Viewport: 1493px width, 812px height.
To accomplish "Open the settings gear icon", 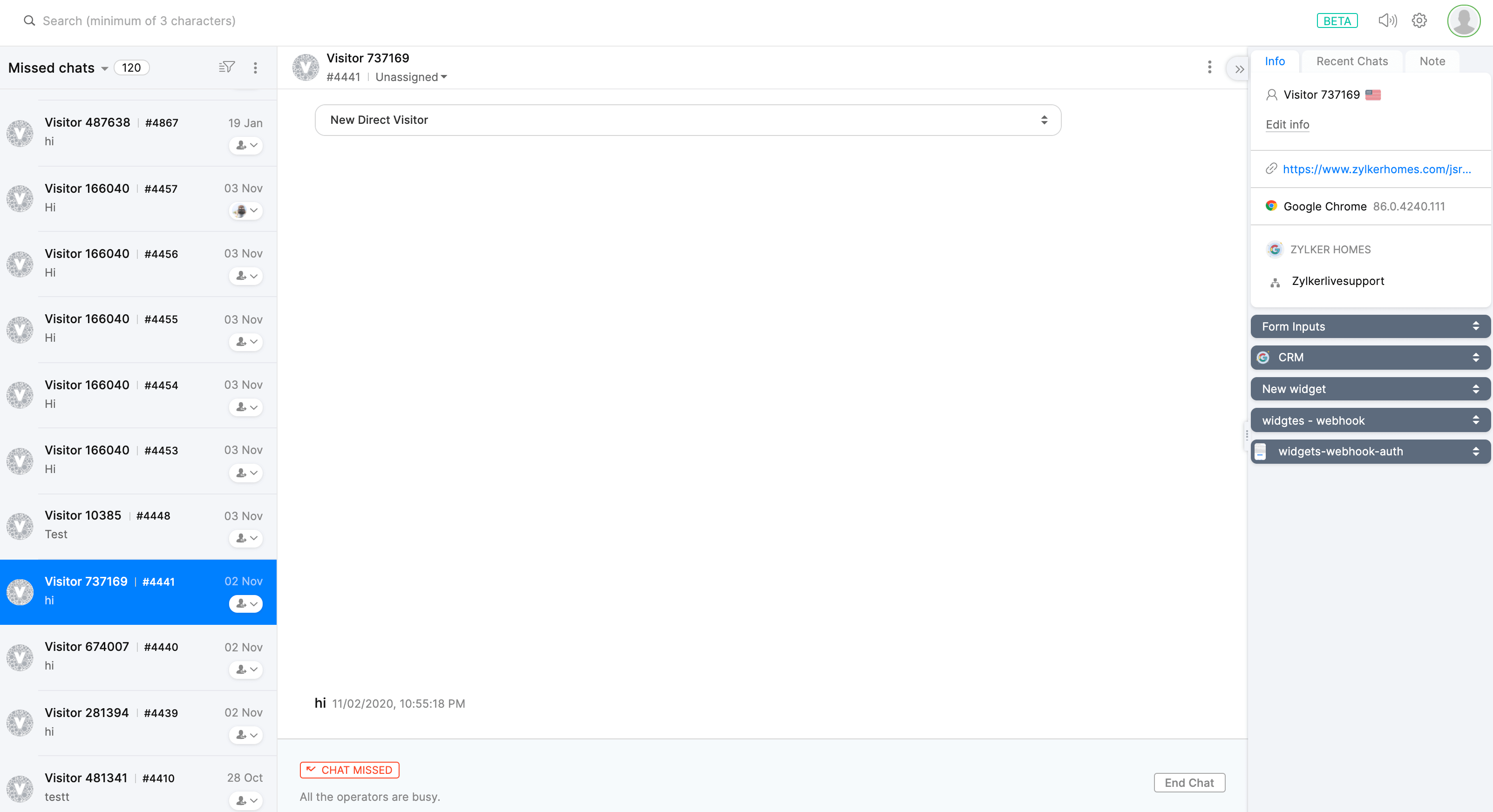I will pyautogui.click(x=1419, y=21).
